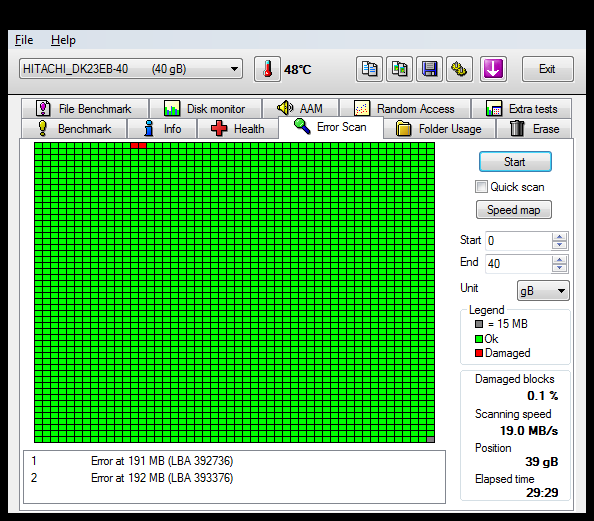Expand the Unit gB dropdown
This screenshot has width=594, height=521.
543,291
